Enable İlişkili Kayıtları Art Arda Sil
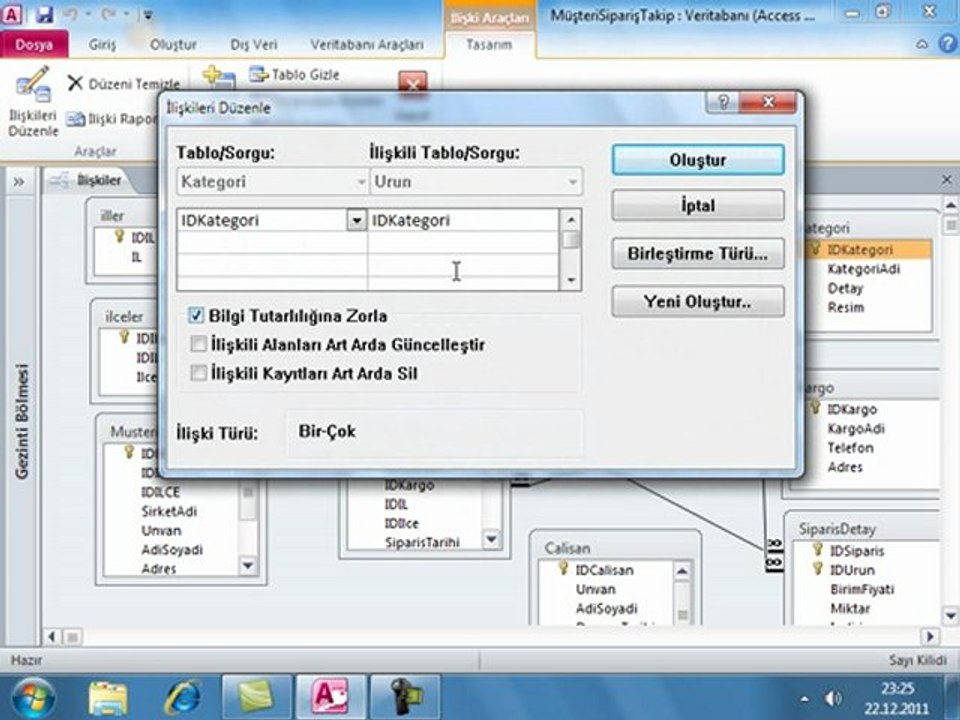The height and width of the screenshot is (720, 960). coord(198,373)
